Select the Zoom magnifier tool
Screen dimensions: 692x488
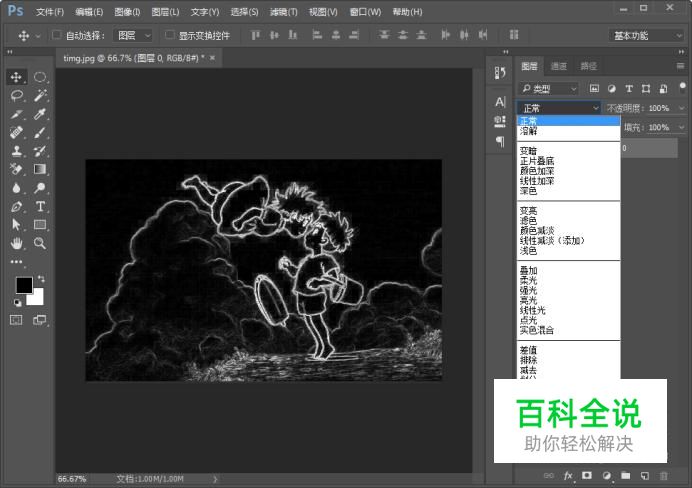40,243
